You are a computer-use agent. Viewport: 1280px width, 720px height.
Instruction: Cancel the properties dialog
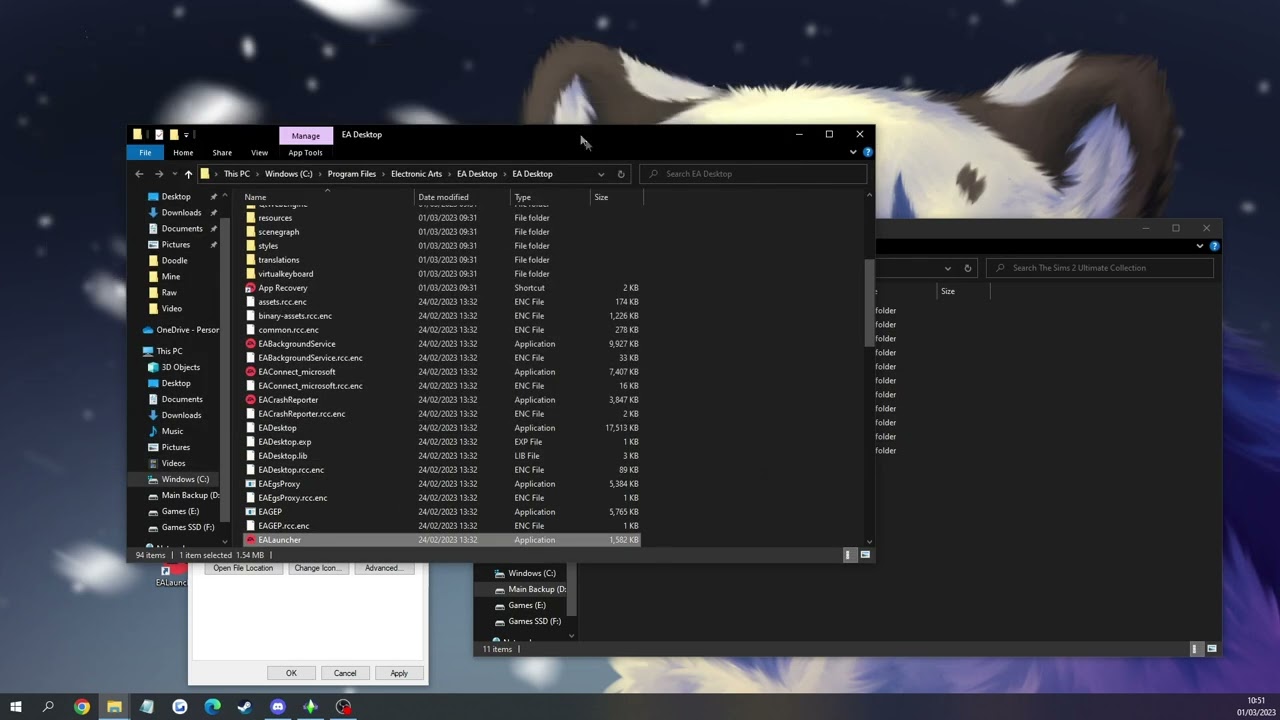point(345,673)
